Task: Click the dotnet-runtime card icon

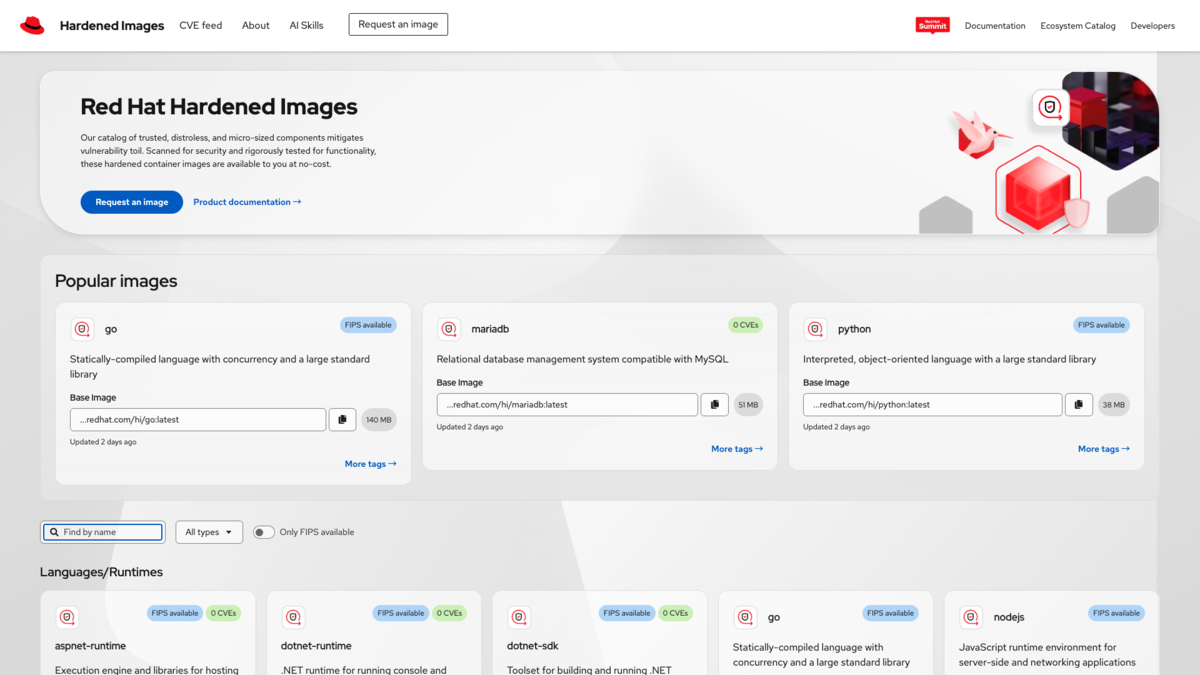Action: (293, 617)
